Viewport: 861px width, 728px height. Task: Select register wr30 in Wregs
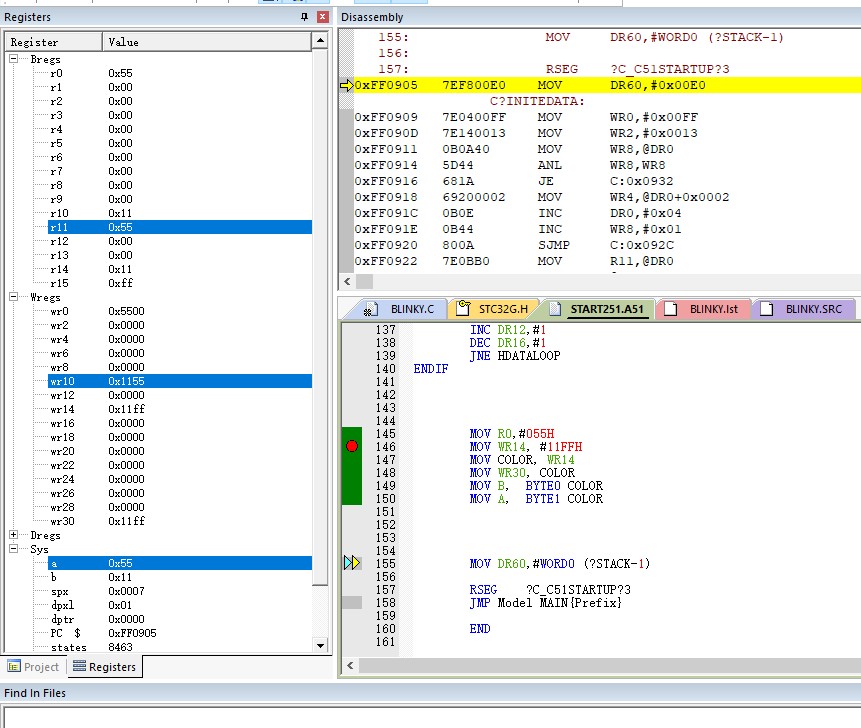pyautogui.click(x=62, y=521)
